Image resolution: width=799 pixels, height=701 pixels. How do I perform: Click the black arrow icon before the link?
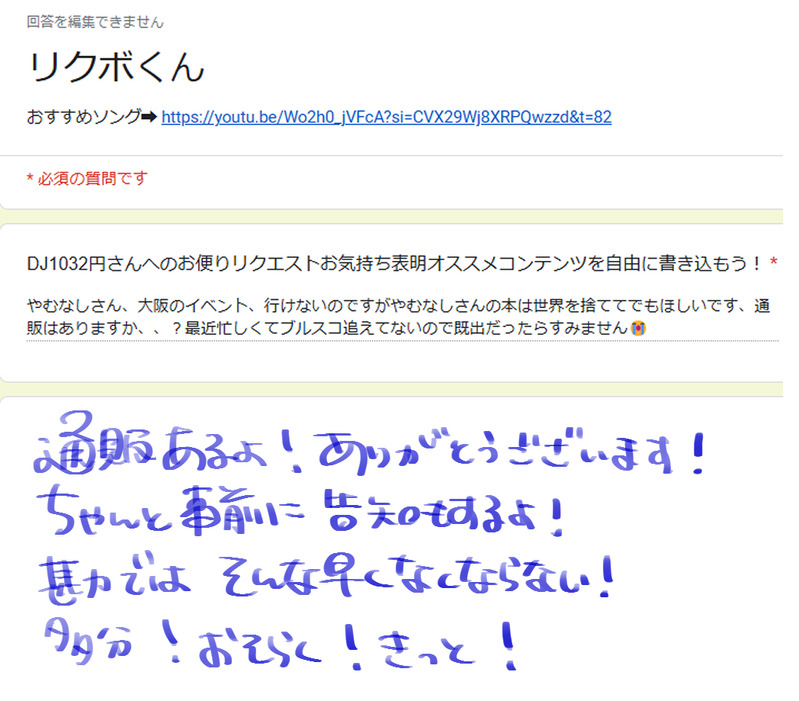(x=149, y=117)
